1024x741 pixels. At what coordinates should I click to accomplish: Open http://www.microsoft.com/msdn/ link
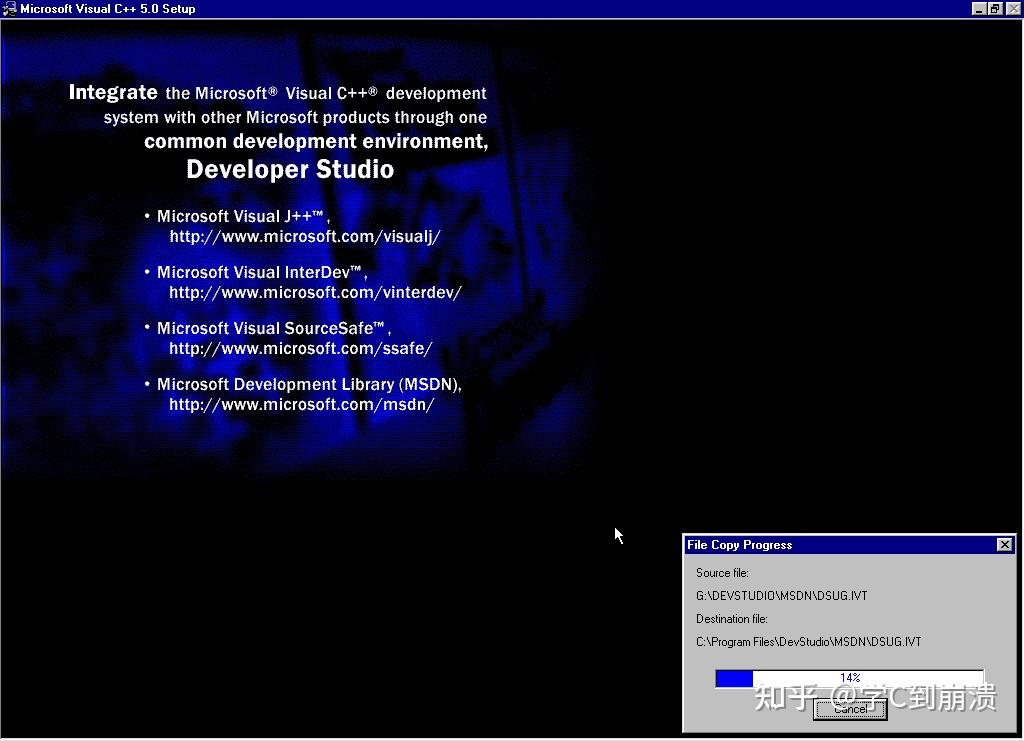click(x=302, y=404)
